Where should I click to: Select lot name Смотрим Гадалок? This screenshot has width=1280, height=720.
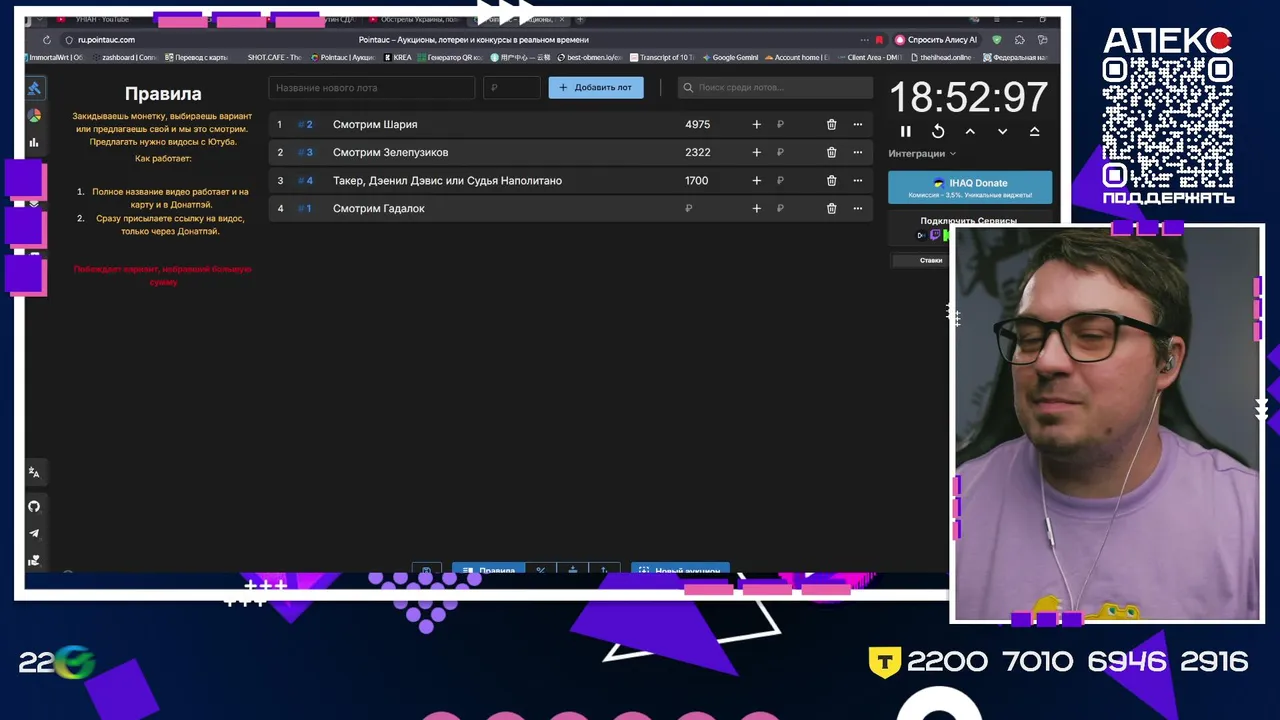[379, 209]
